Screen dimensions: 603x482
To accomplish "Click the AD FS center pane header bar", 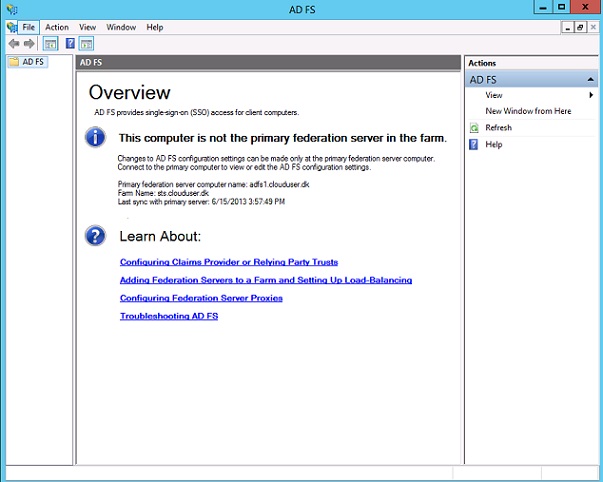I will coord(268,62).
